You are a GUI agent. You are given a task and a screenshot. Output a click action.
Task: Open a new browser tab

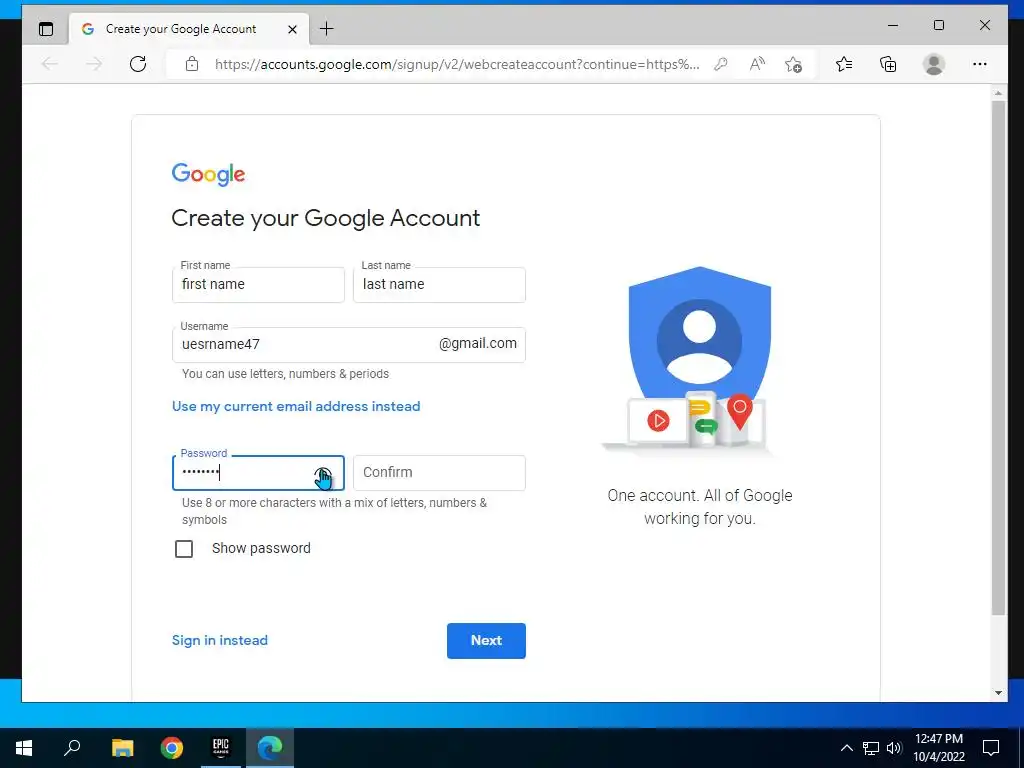point(327,29)
